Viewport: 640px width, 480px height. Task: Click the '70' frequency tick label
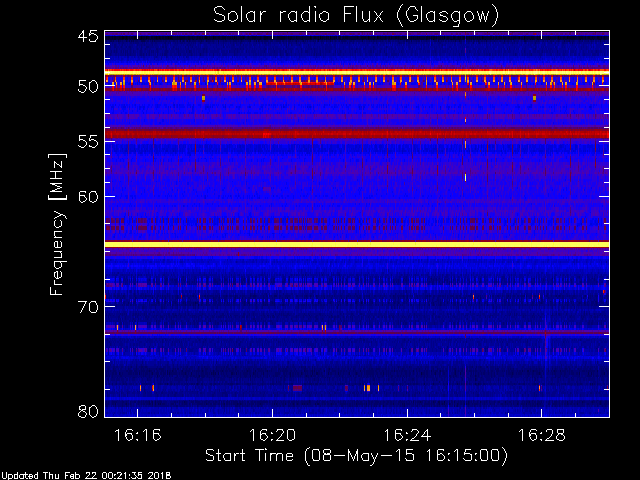click(x=88, y=307)
